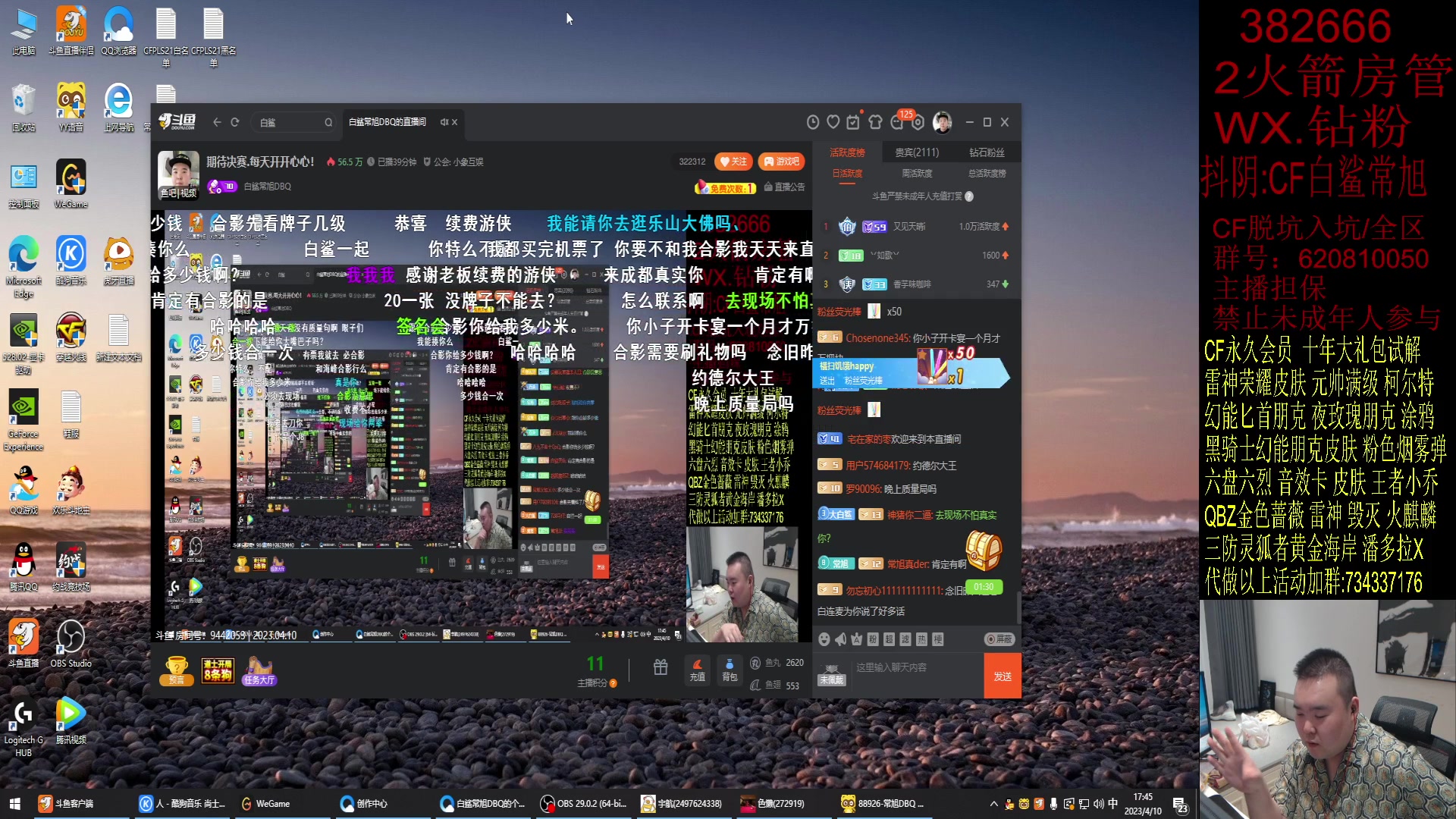This screenshot has height=819, width=1456.
Task: Select the 总活跃度榜 sub-tab
Action: click(987, 174)
